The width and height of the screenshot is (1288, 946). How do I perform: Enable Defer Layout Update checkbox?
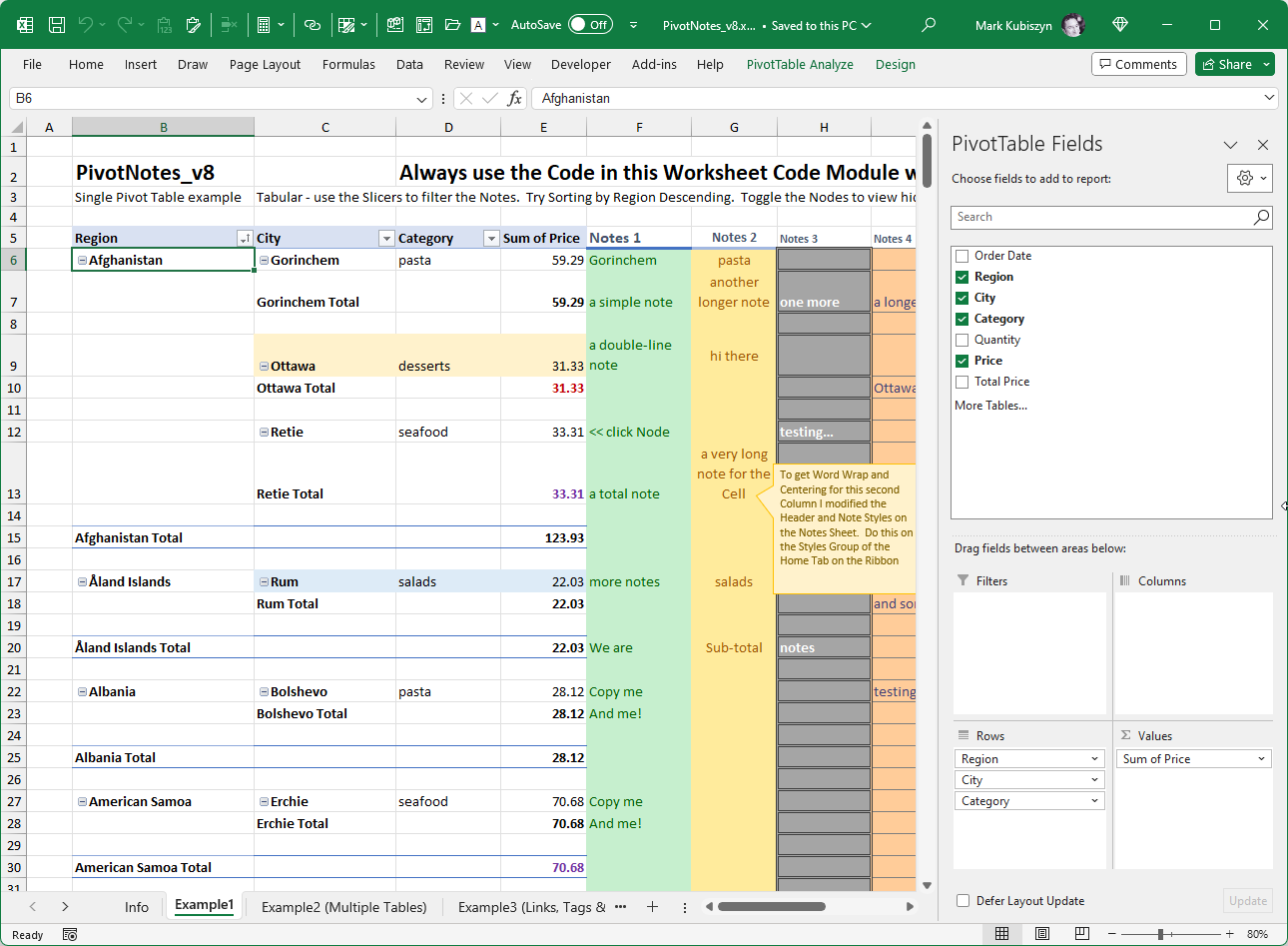[964, 901]
